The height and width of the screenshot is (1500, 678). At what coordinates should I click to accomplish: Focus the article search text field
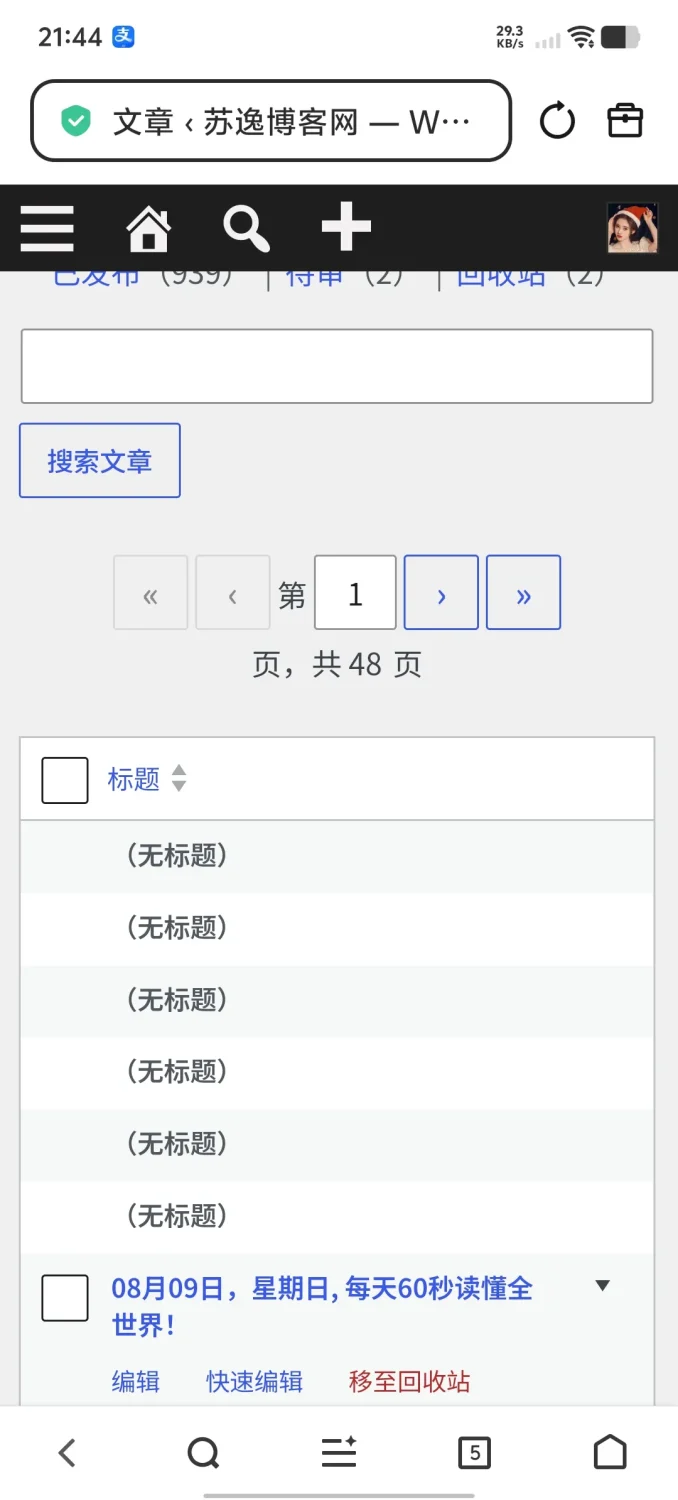click(337, 366)
